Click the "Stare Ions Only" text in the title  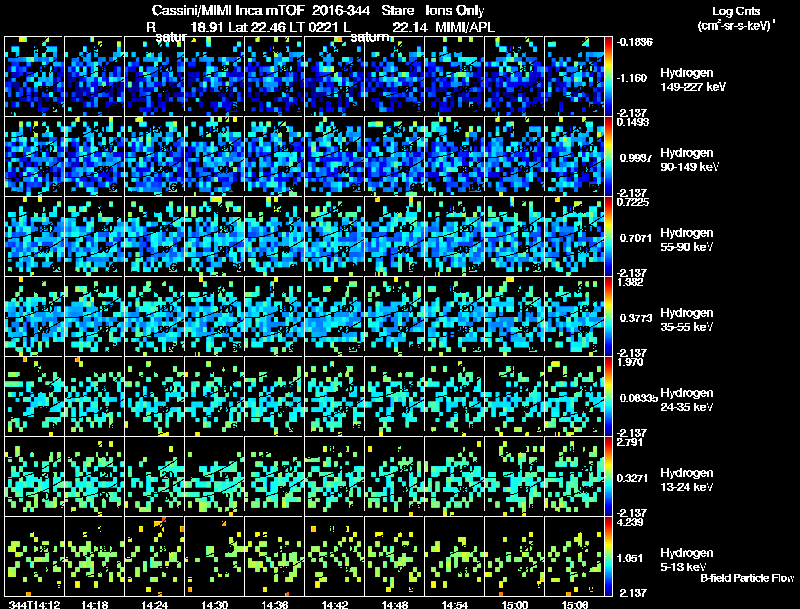tap(433, 11)
